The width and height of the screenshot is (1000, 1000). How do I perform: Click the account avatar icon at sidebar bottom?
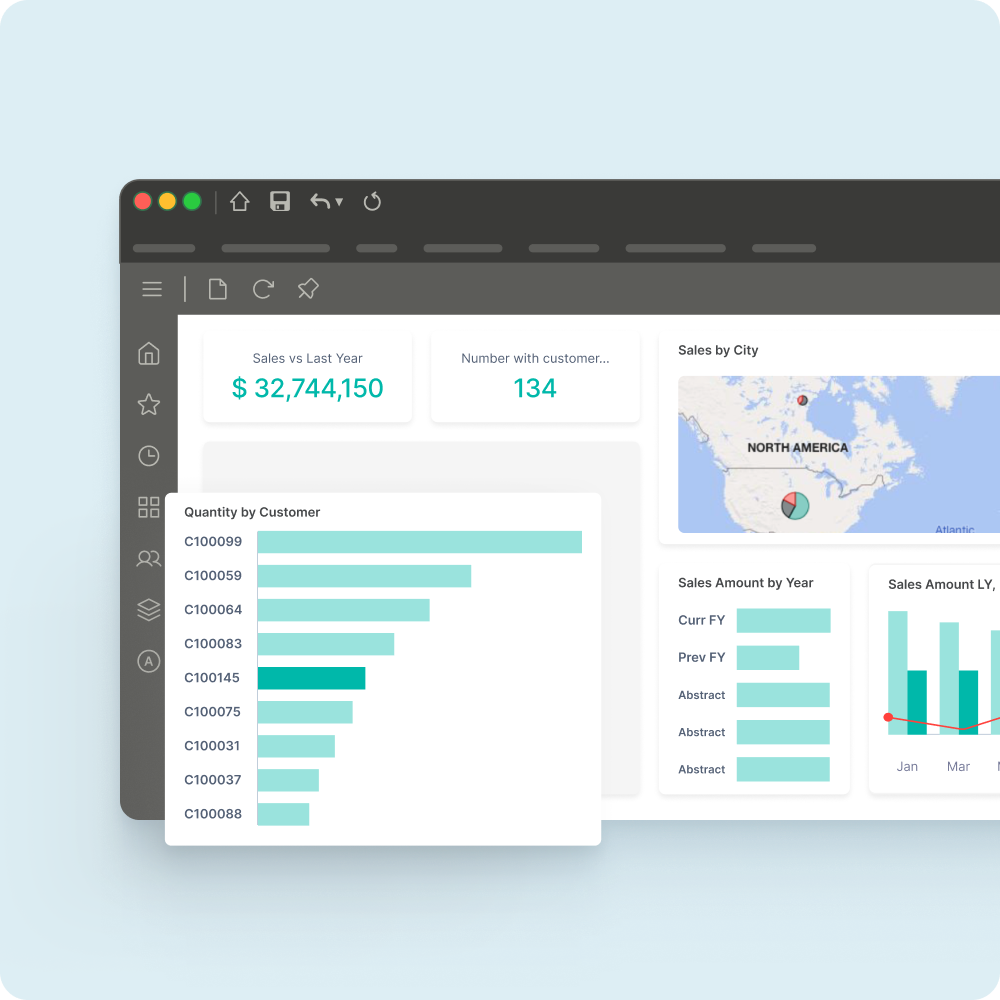(148, 661)
